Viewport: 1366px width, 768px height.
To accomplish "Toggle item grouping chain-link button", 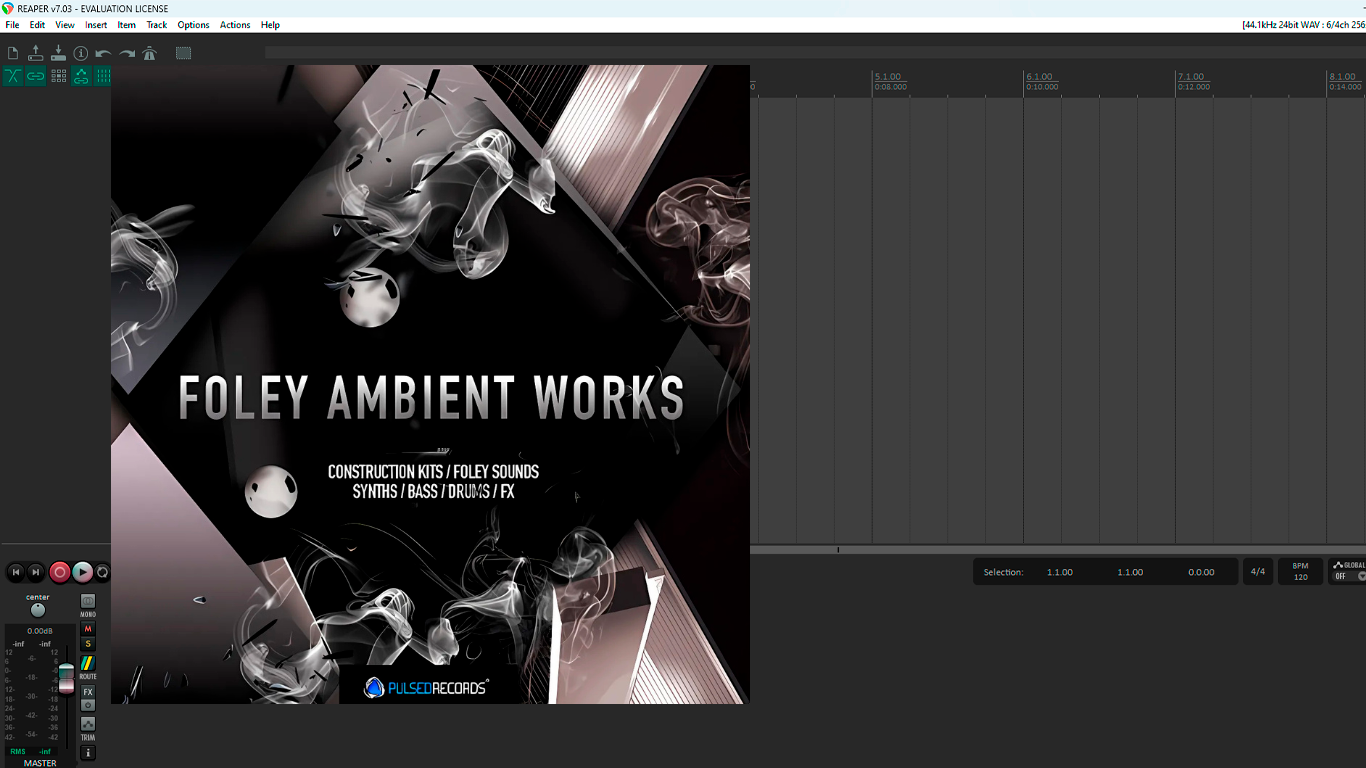I will pyautogui.click(x=36, y=76).
